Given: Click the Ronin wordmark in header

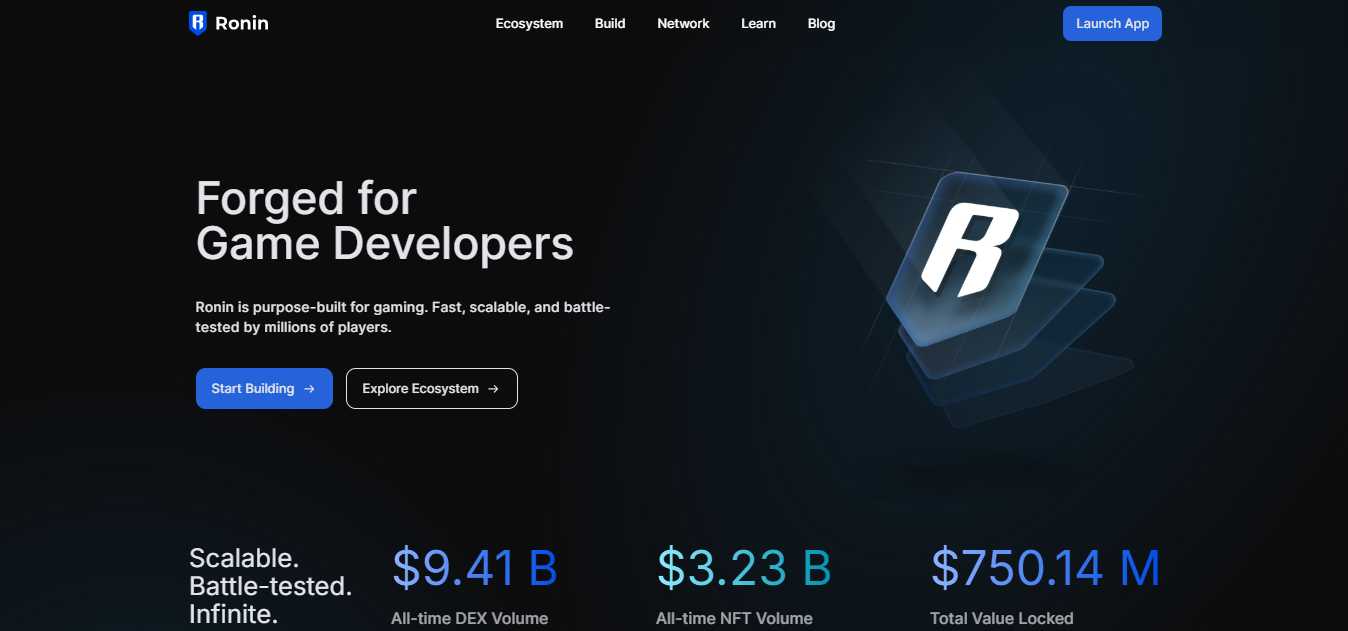Looking at the screenshot, I should pos(242,23).
